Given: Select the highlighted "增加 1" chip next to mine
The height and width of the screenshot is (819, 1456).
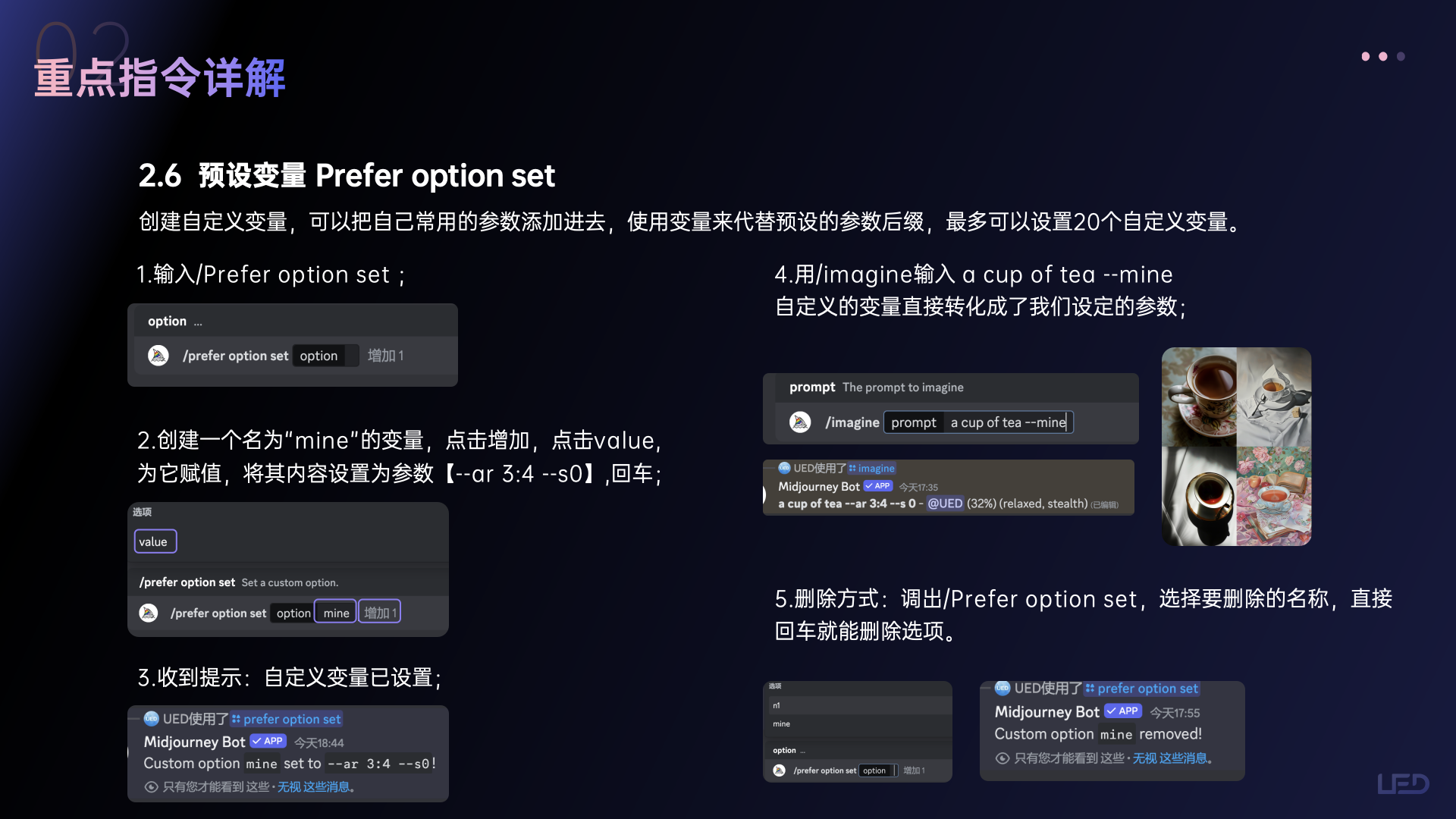Looking at the screenshot, I should [379, 613].
